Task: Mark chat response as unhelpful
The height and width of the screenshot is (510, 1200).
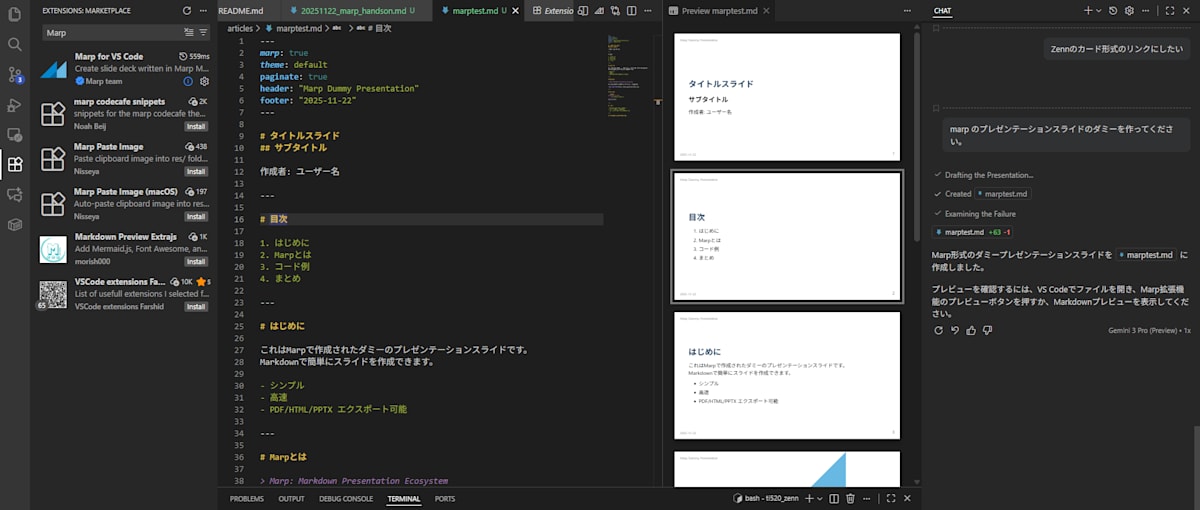Action: coord(989,330)
